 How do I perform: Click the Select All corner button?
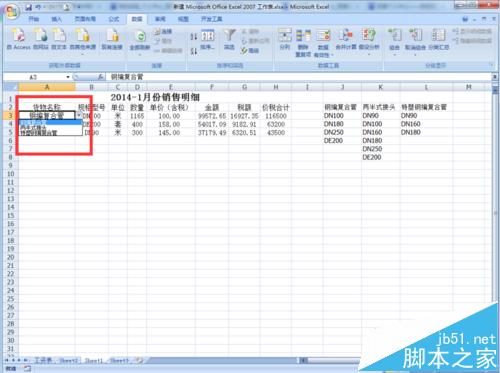[11, 87]
